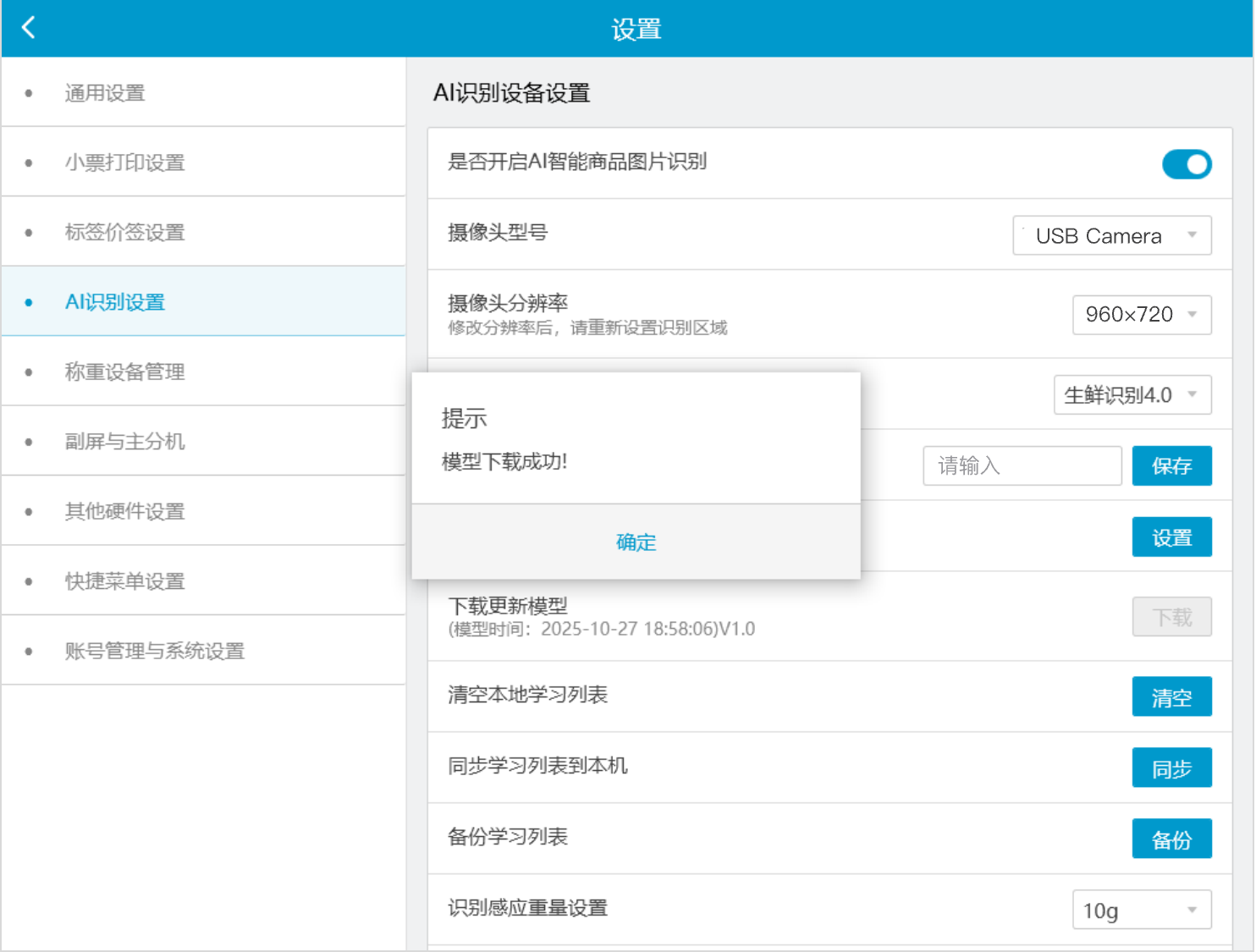Click the 修改分辨率后 hint text
The image size is (1256, 952).
coord(587,327)
